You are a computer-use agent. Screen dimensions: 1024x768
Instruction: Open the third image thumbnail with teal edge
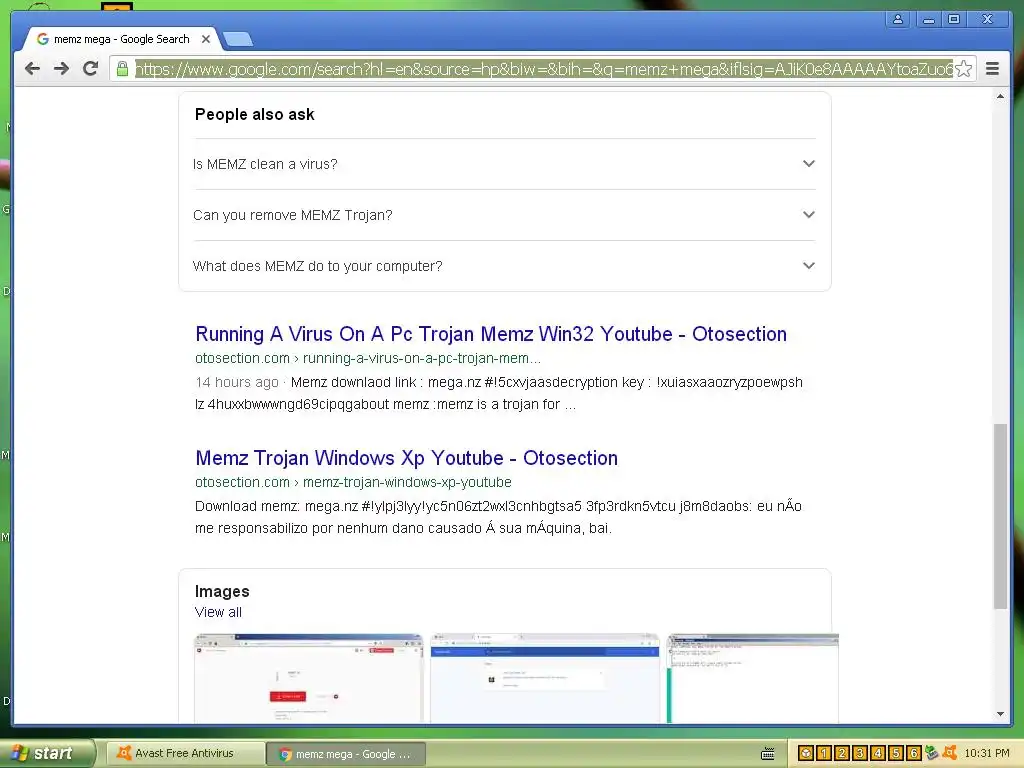[752, 678]
